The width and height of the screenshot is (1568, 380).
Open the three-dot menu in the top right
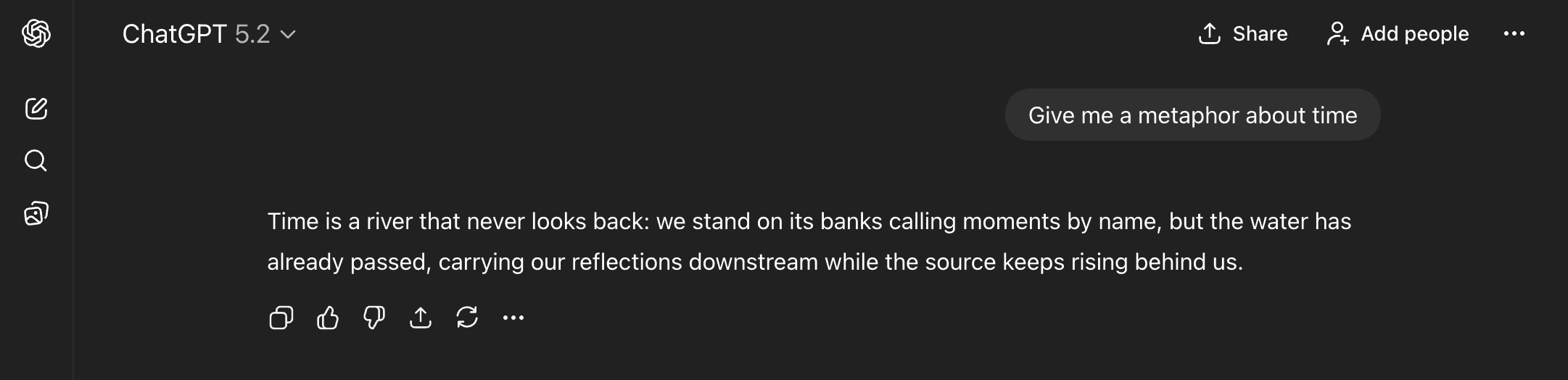(x=1514, y=33)
